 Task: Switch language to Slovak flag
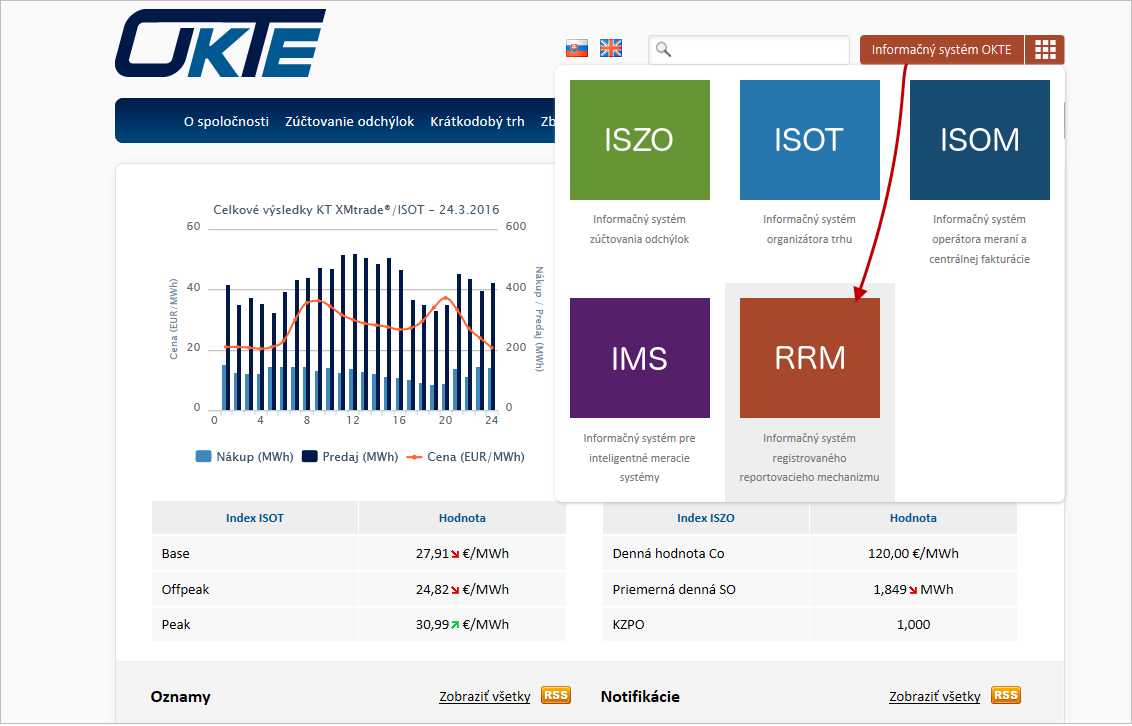click(x=577, y=48)
